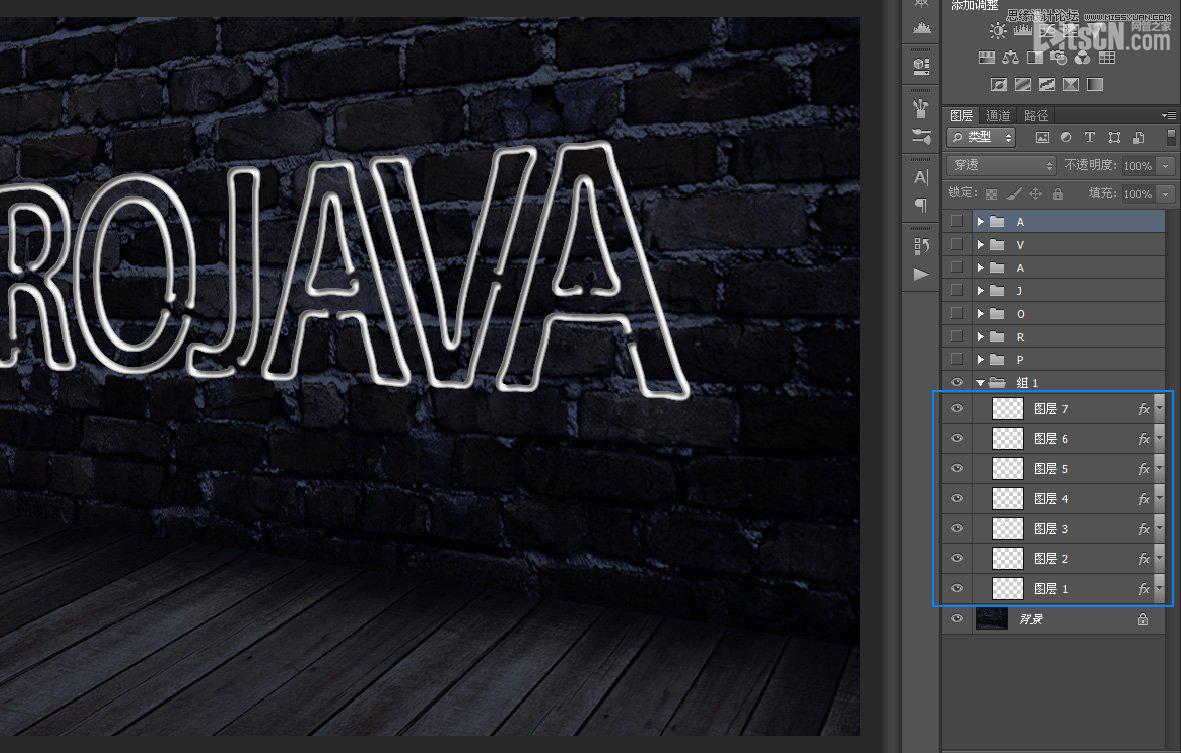Lock image pixels with brush icon
The image size is (1181, 753).
coord(1014,194)
